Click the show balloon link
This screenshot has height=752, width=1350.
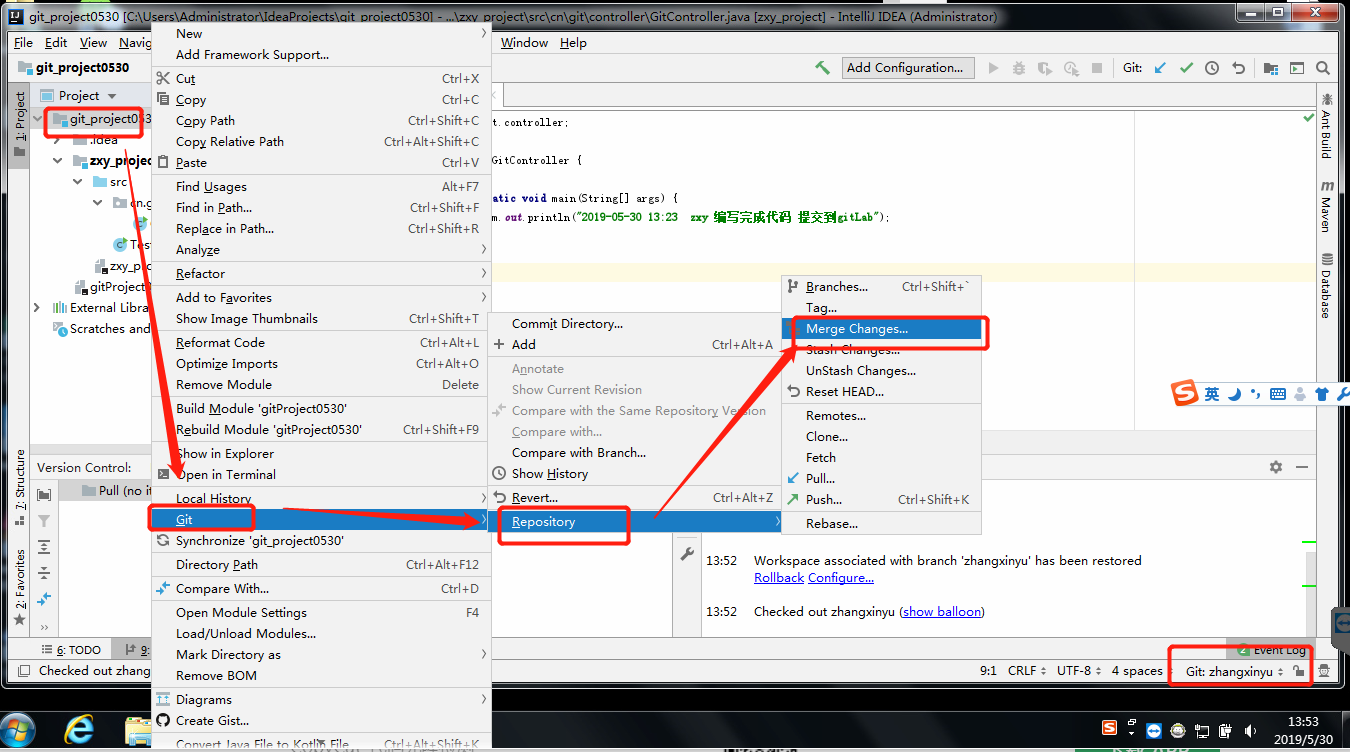coord(942,611)
